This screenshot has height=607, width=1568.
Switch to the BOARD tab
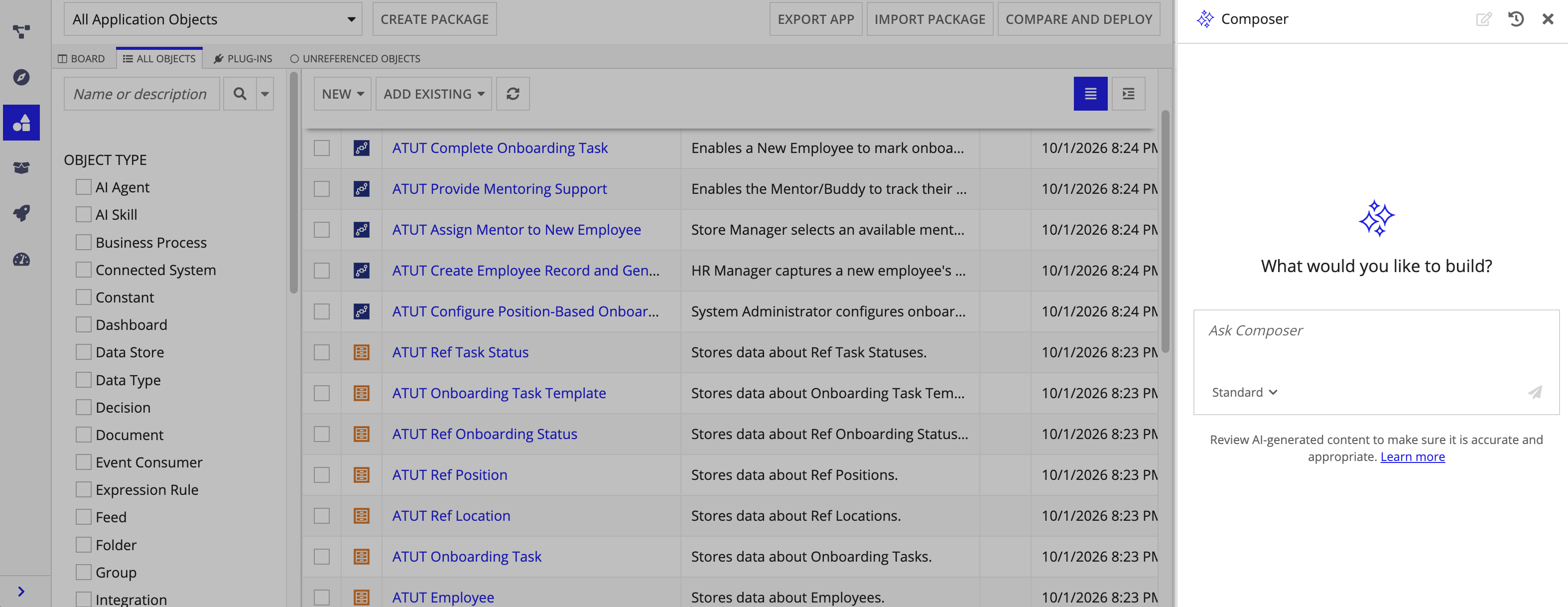tap(82, 58)
